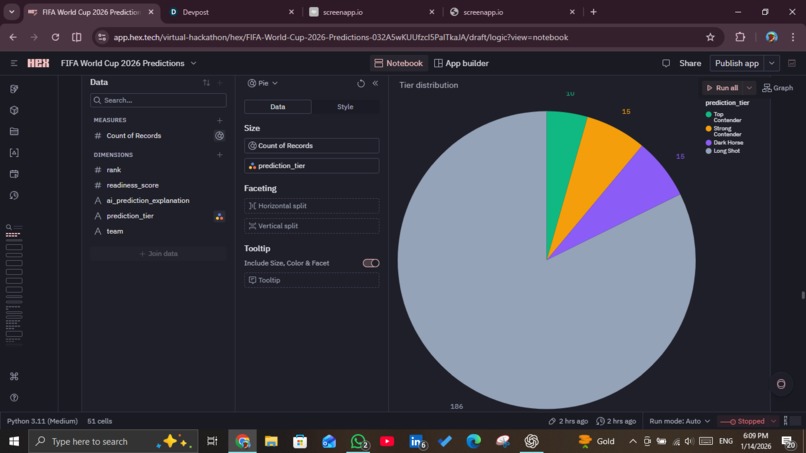Screen dimensions: 806x453
Task: Open the Publish app dropdown arrow
Action: tap(772, 63)
